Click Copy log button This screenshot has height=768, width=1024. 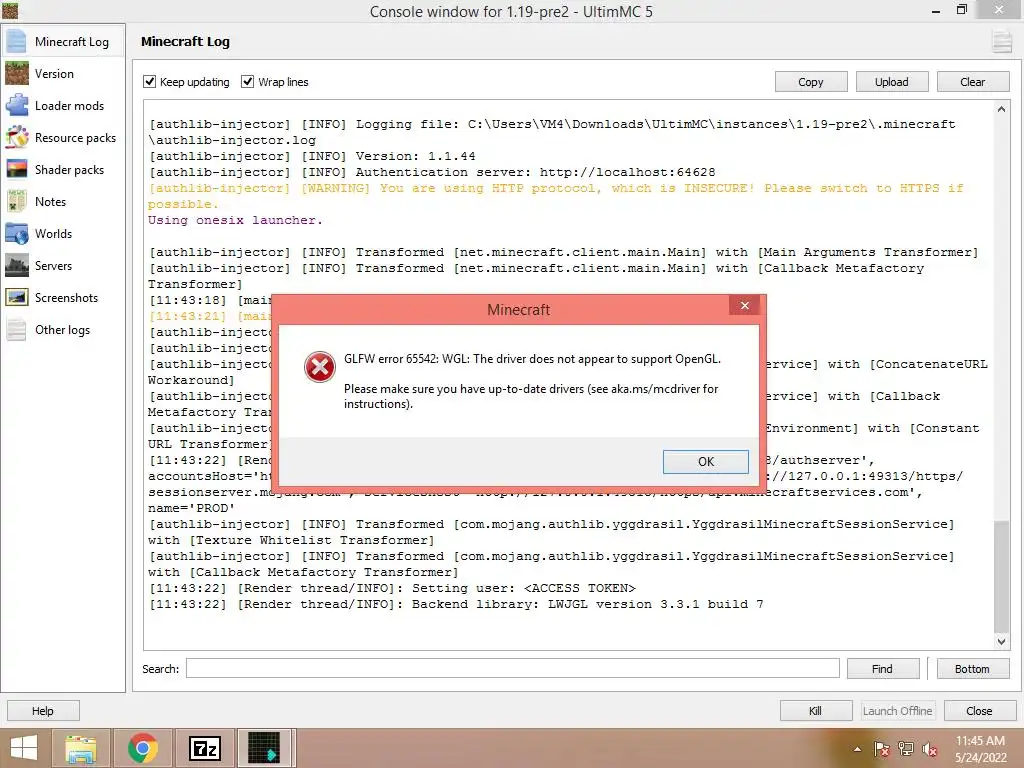pyautogui.click(x=810, y=82)
